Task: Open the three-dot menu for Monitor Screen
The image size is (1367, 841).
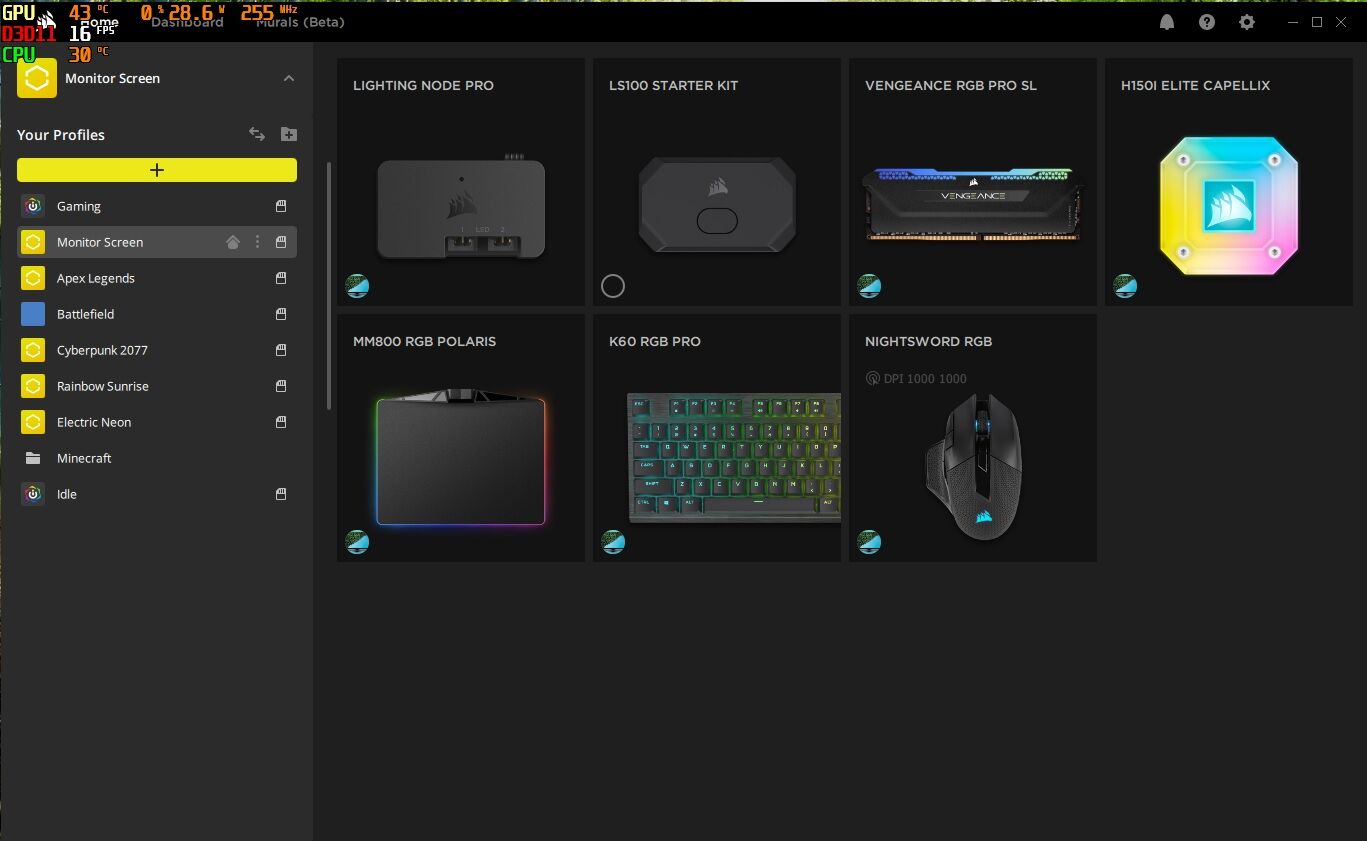Action: [x=257, y=242]
